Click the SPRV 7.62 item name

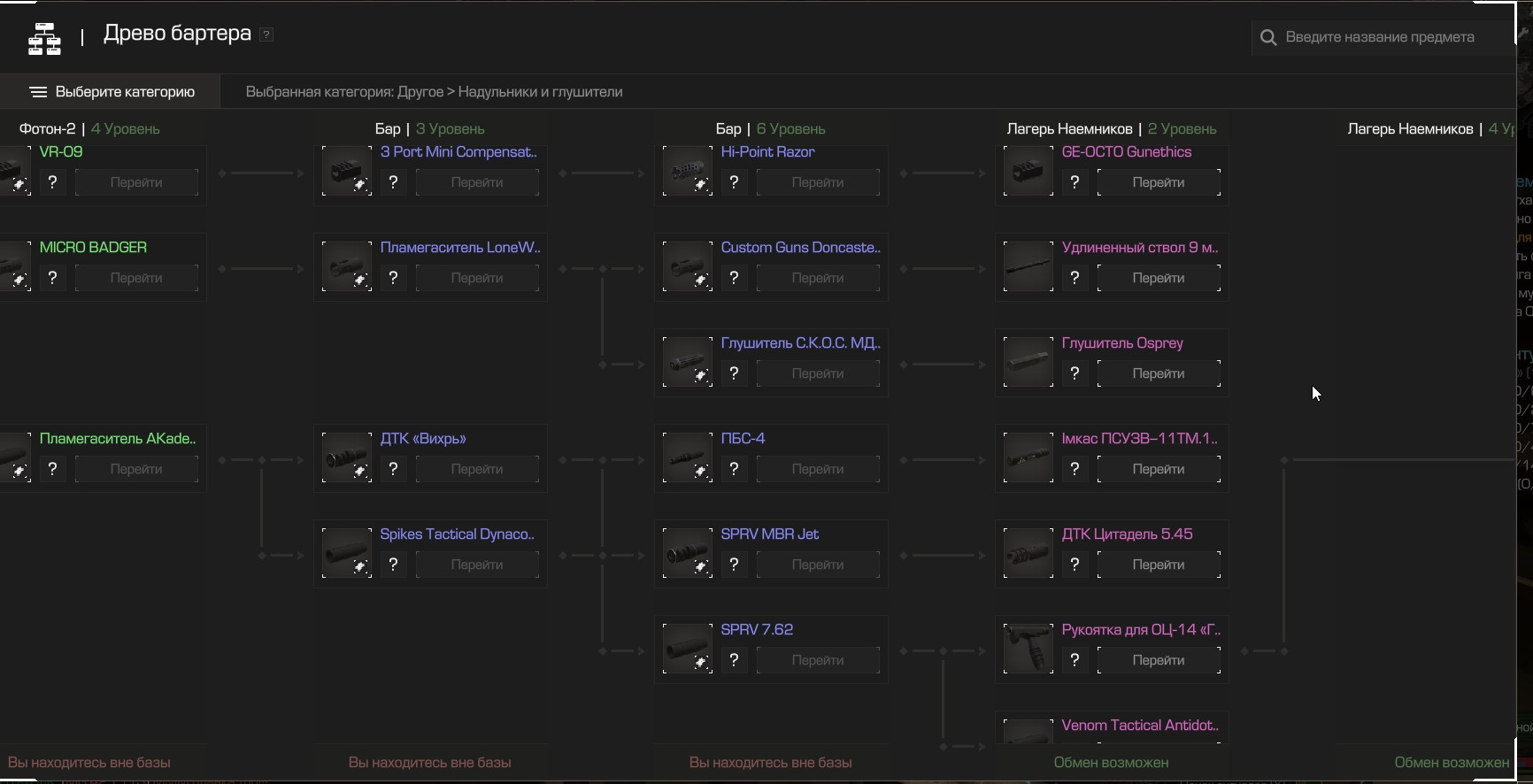pyautogui.click(x=757, y=630)
